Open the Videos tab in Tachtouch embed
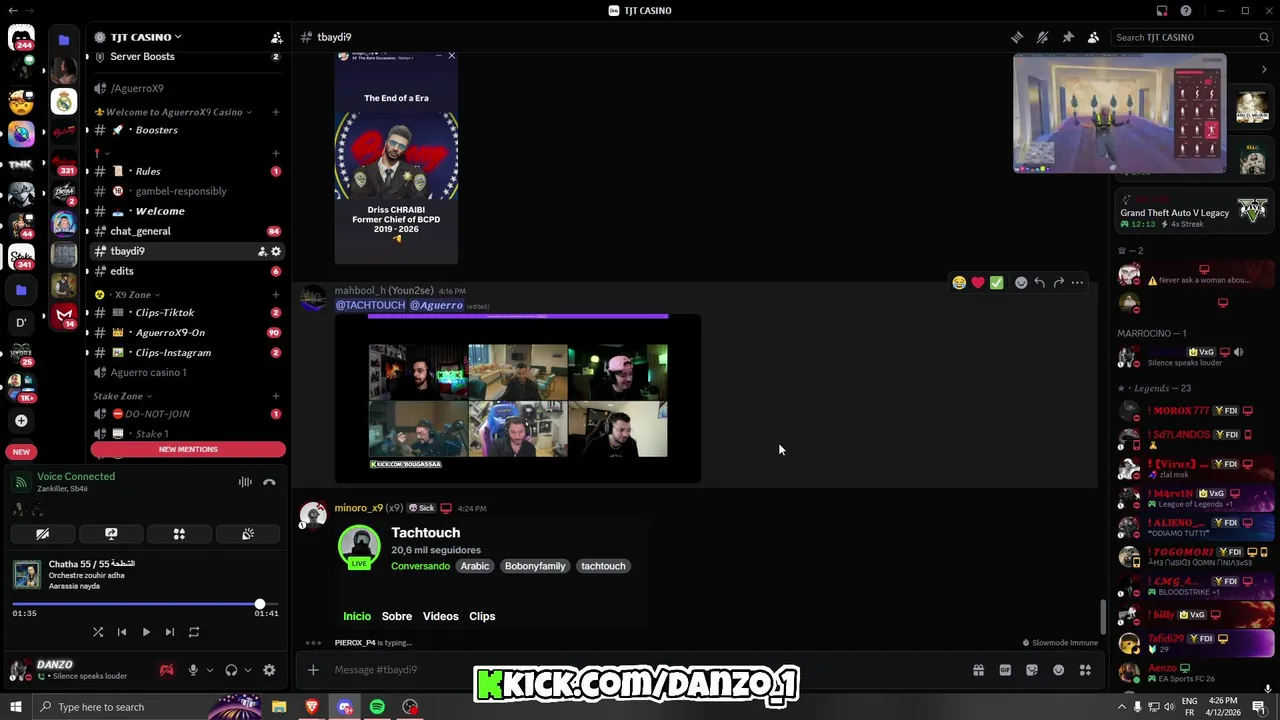Viewport: 1280px width, 720px height. [x=440, y=616]
